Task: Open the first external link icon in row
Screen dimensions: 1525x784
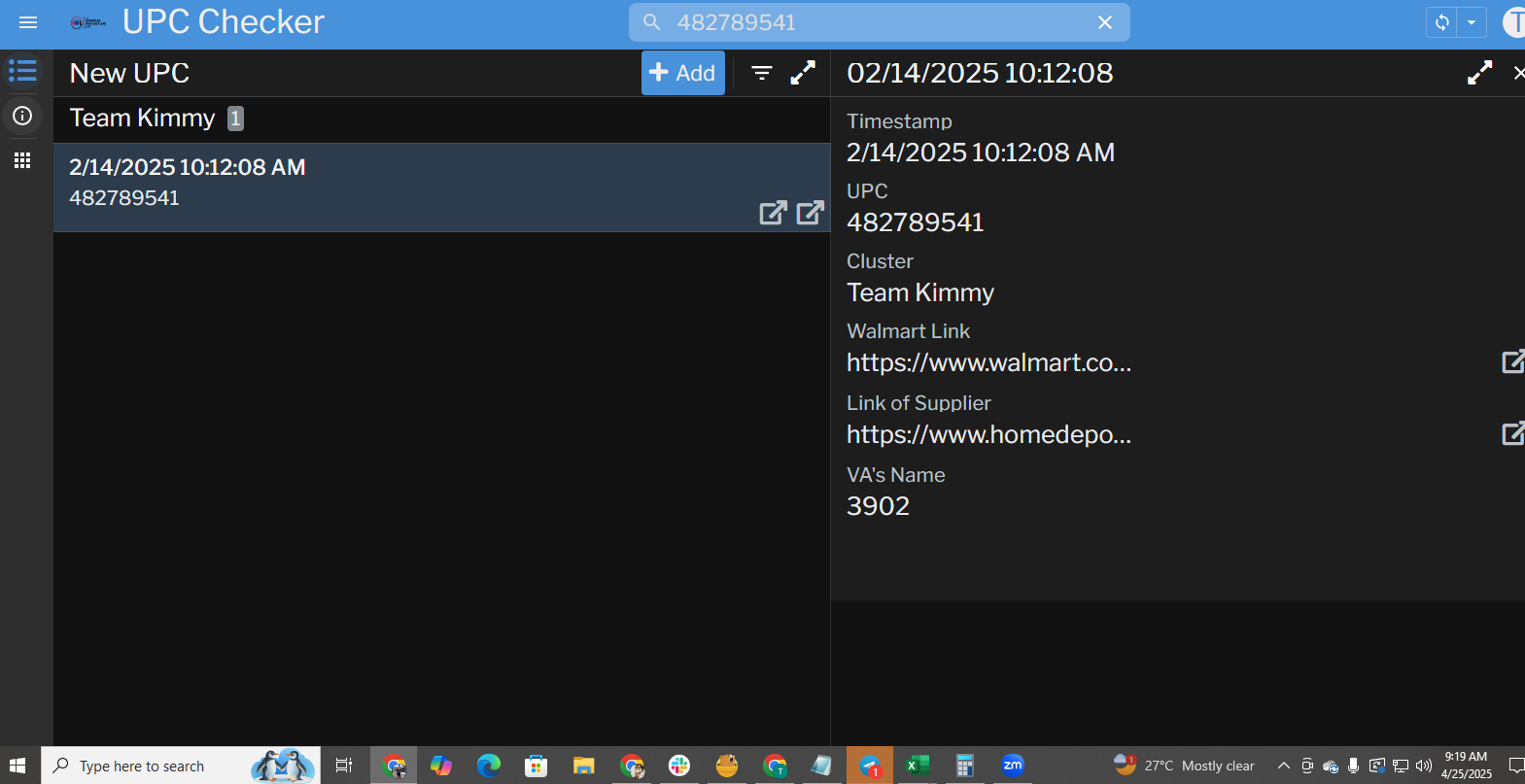Action: coord(773,213)
